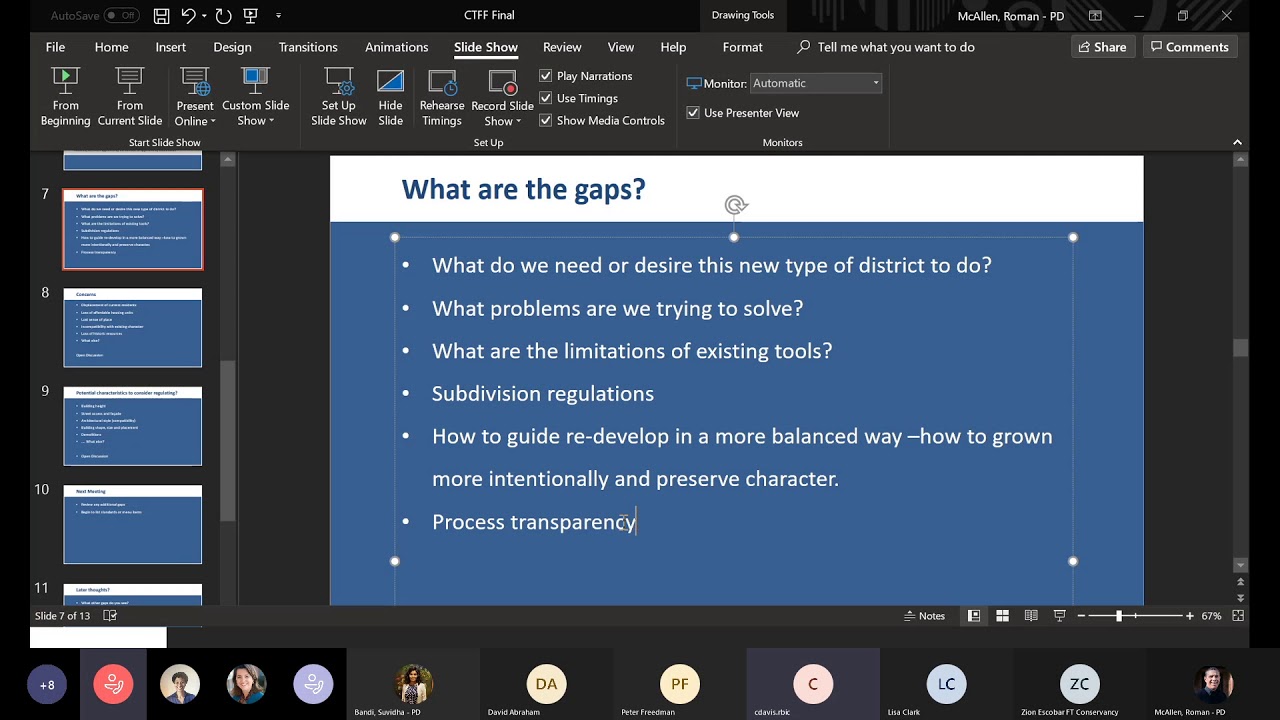Open the Monitor dropdown set to Automatic
This screenshot has width=1280, height=720.
(816, 83)
